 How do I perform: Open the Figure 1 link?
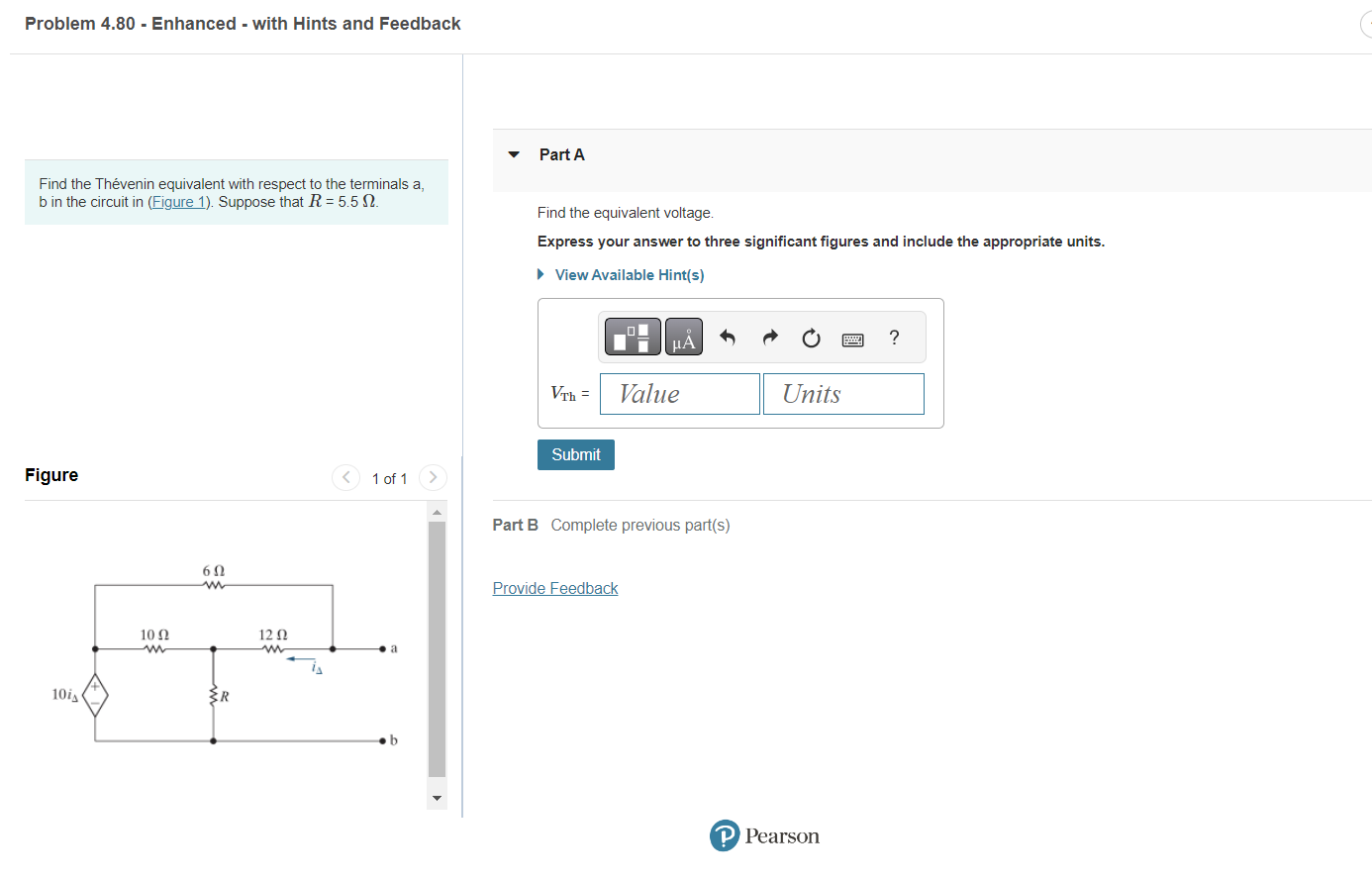tap(178, 201)
